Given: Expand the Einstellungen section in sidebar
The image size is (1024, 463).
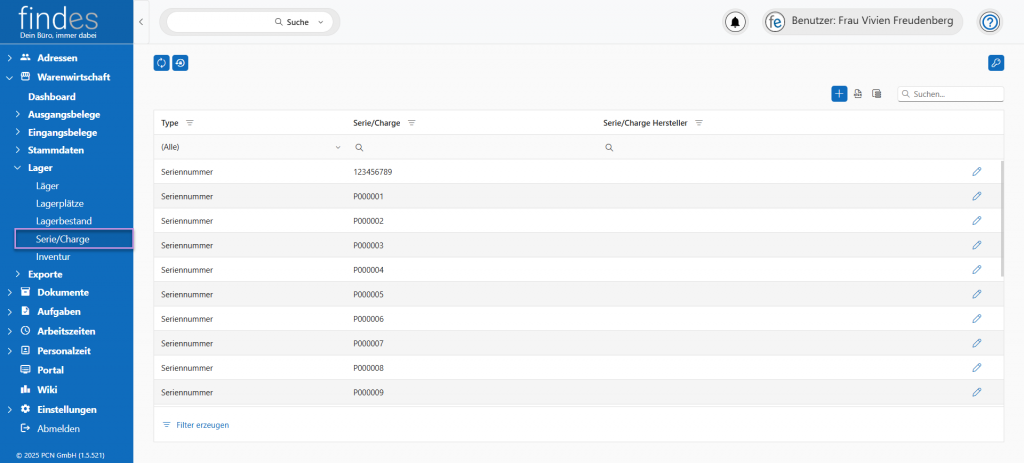Looking at the screenshot, I should tap(9, 409).
